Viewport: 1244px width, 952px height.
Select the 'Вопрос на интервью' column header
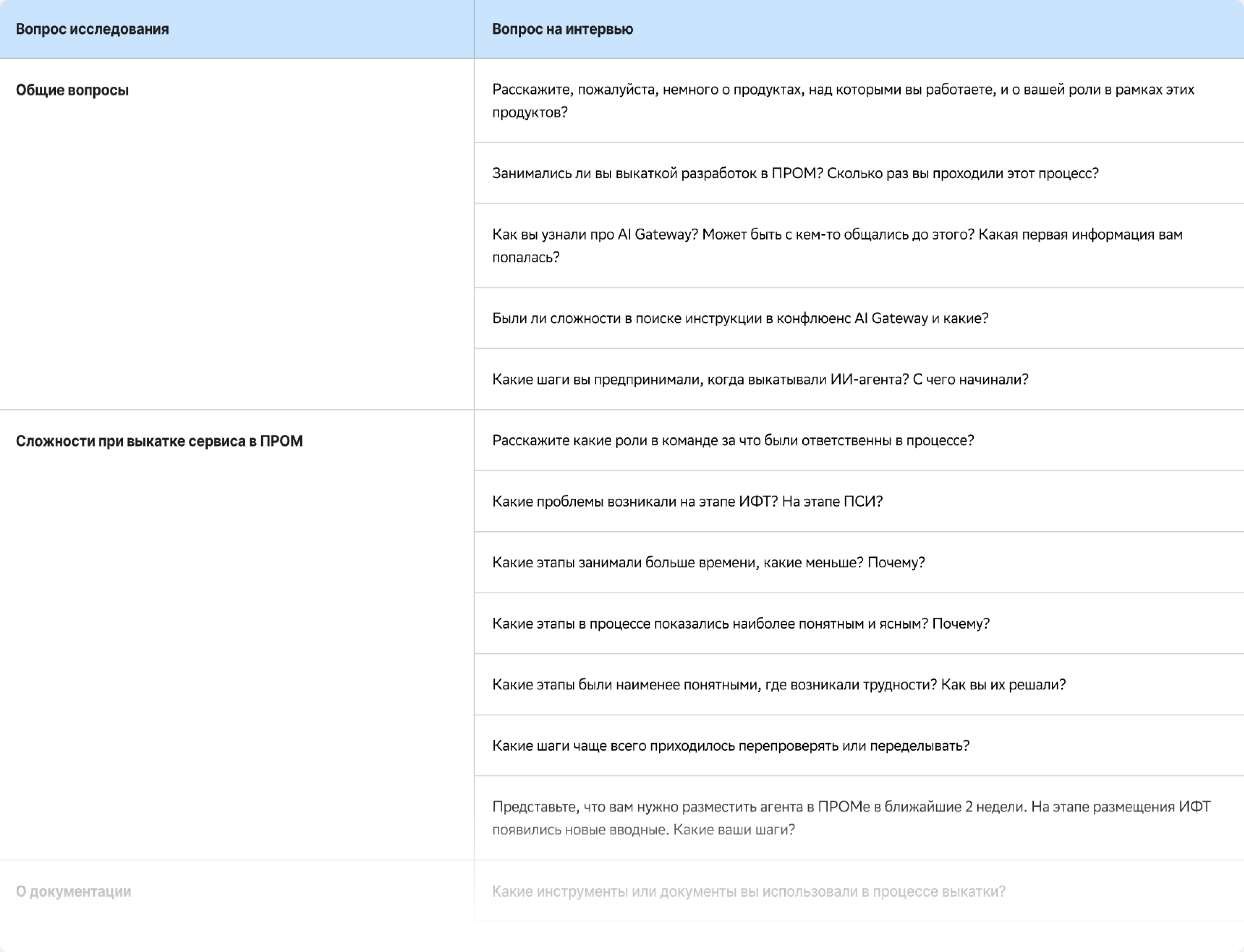click(x=562, y=29)
